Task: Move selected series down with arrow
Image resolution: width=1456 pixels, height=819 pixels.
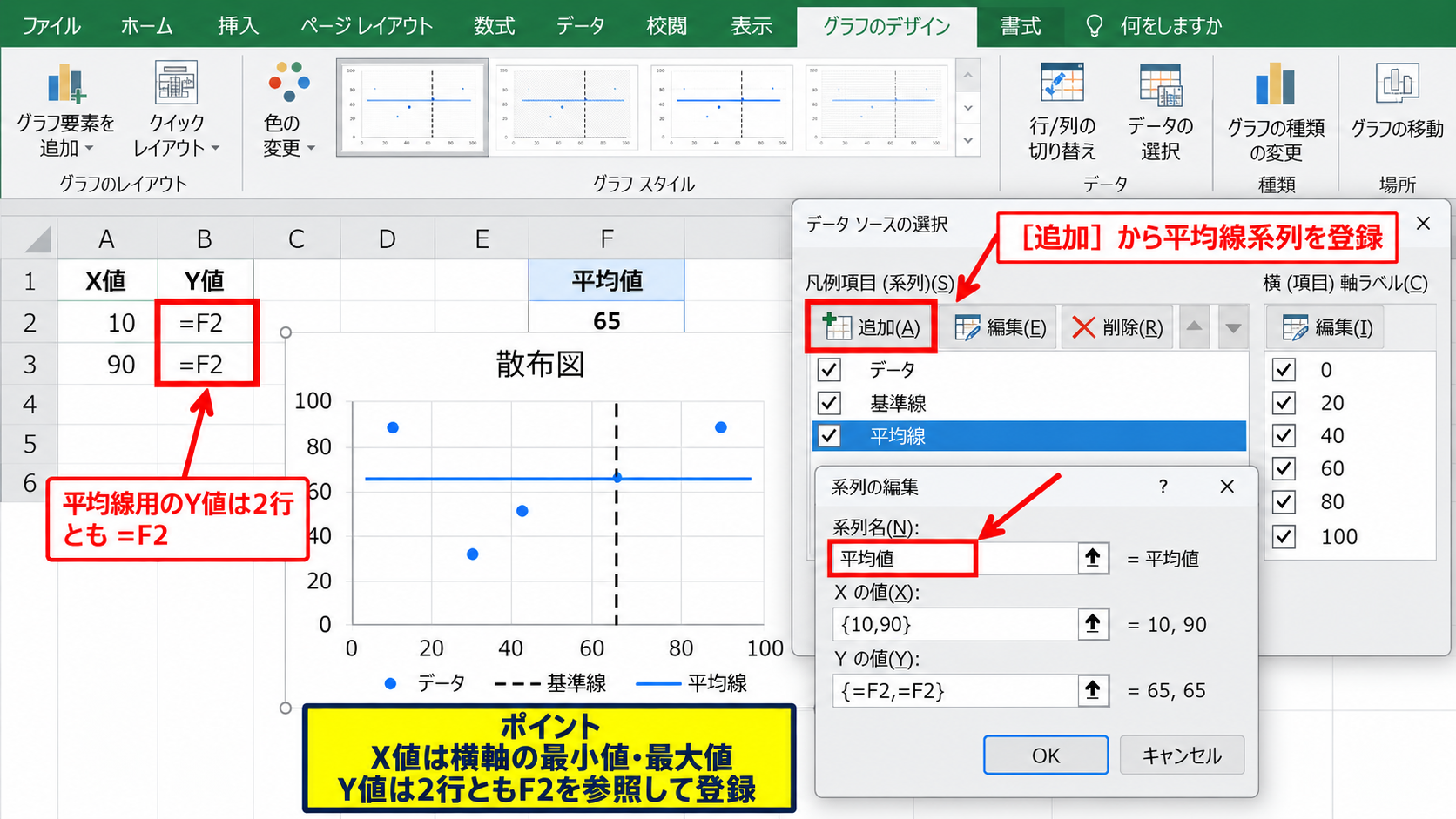Action: pos(1233,327)
